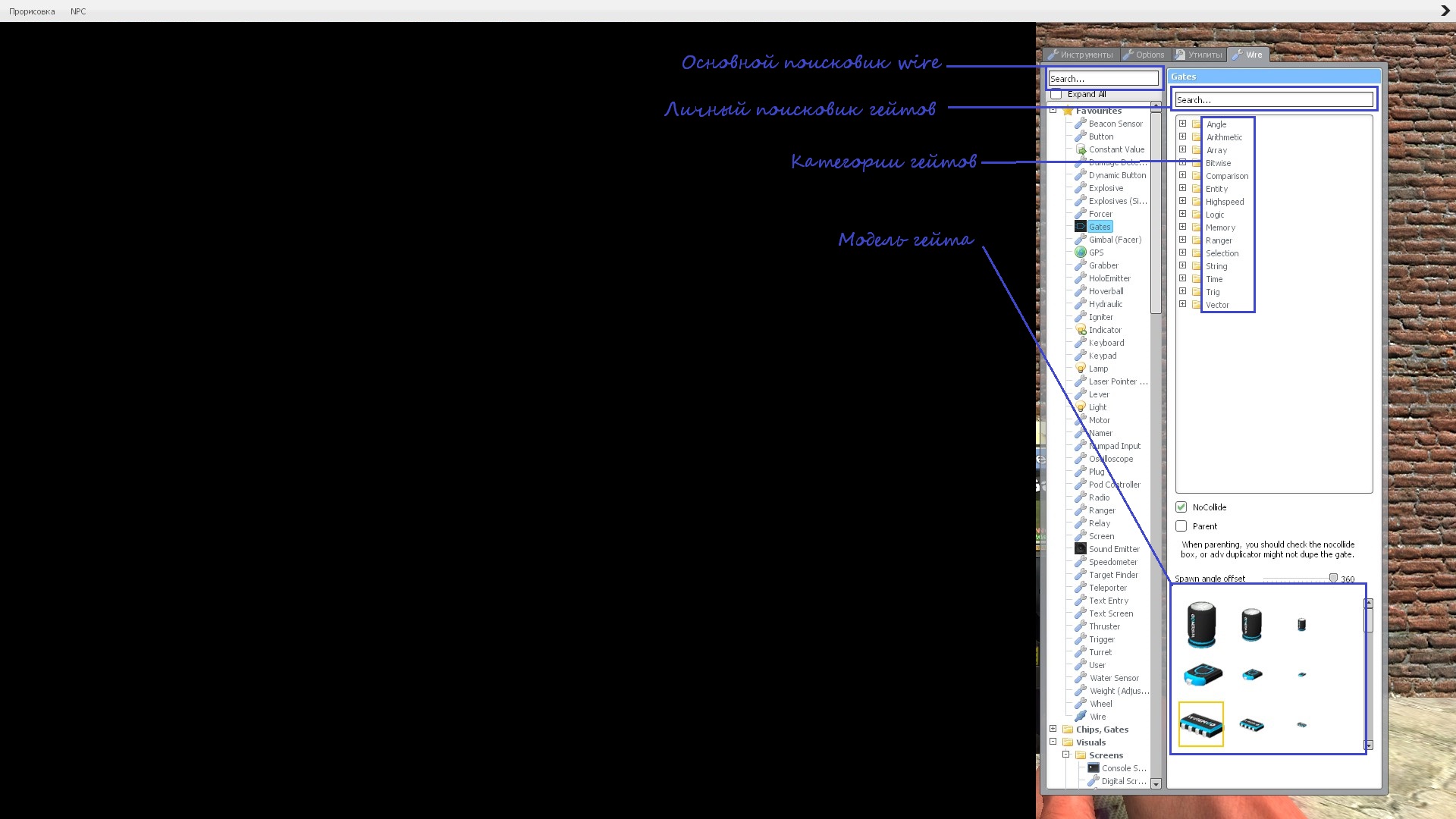Viewport: 1456px width, 819px height.
Task: Click the Constant Value tool icon
Action: [1081, 149]
